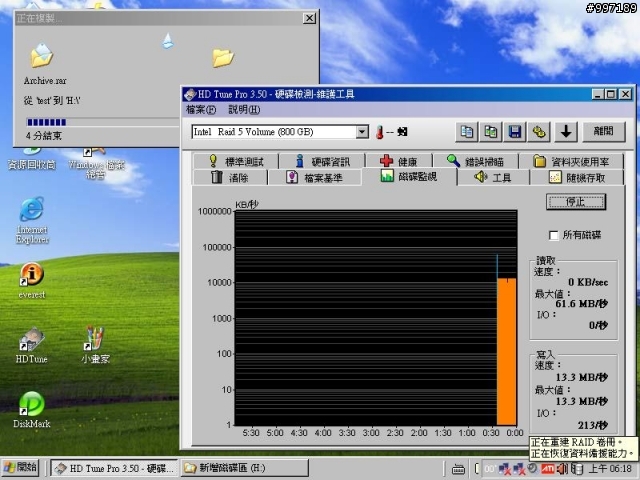Select the 磁碟監視 tab
Screen dimensions: 640x480
409,176
